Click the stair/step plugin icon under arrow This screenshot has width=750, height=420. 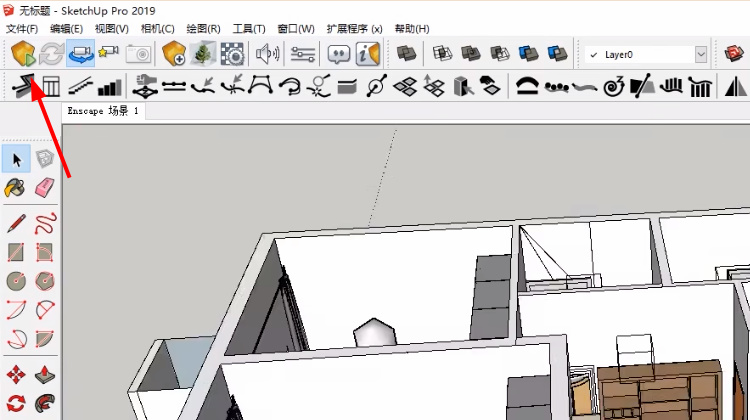click(x=24, y=87)
